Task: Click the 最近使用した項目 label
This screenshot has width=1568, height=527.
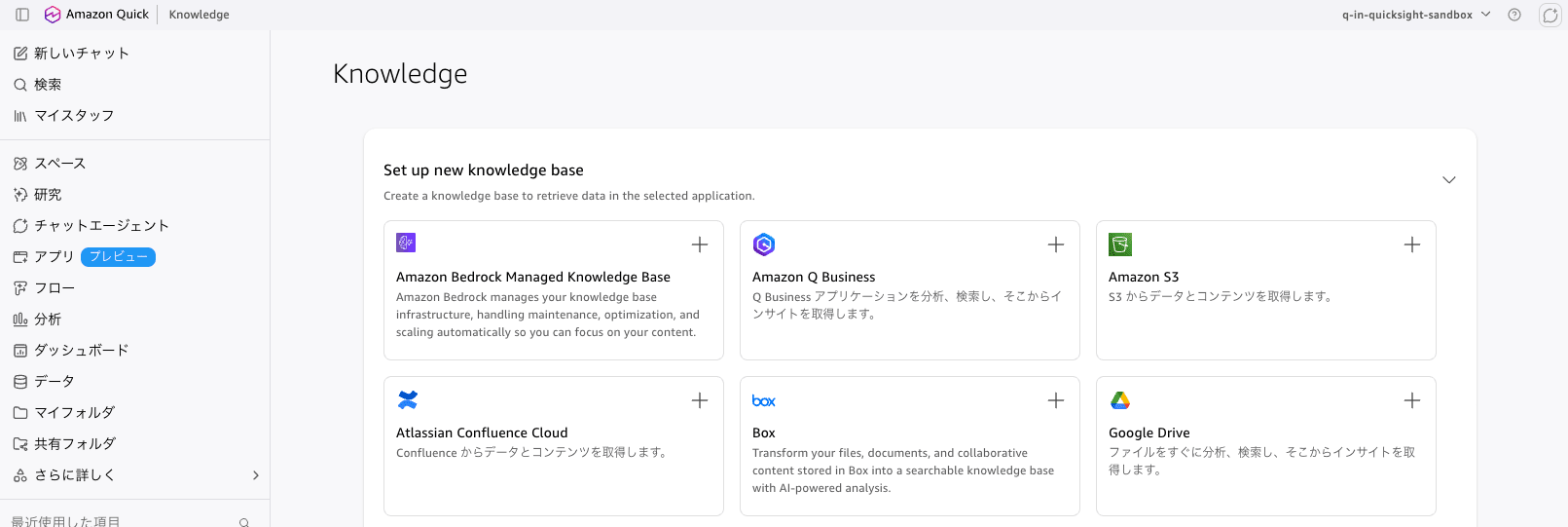Action: click(x=65, y=522)
